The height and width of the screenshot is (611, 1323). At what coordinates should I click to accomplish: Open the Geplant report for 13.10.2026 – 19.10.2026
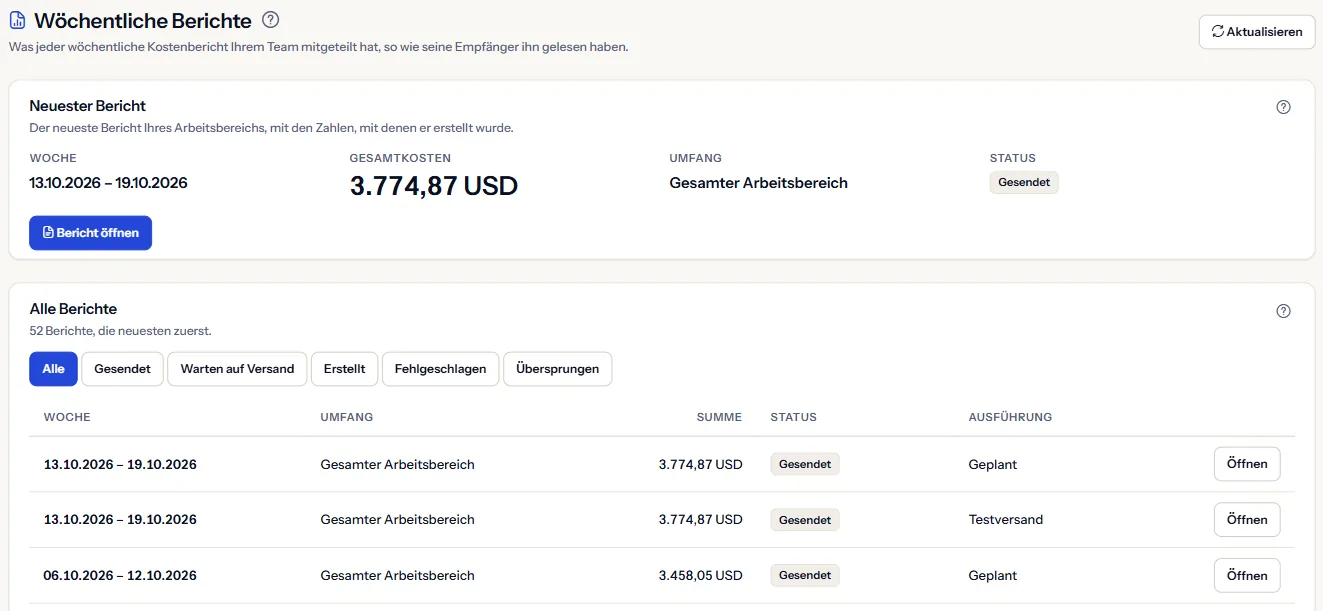pos(1247,464)
